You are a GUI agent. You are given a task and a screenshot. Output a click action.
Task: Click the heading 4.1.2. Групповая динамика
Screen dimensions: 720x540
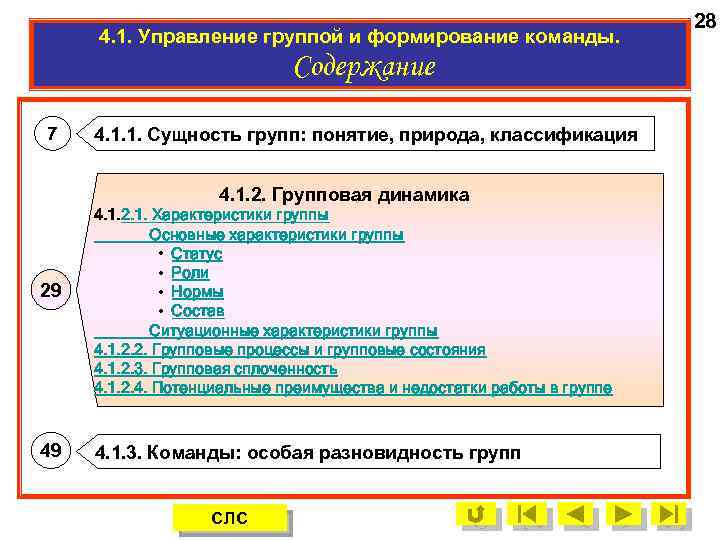(x=344, y=194)
